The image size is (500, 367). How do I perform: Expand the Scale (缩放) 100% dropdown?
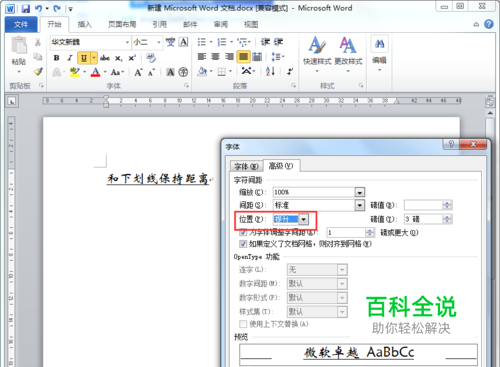coord(359,192)
